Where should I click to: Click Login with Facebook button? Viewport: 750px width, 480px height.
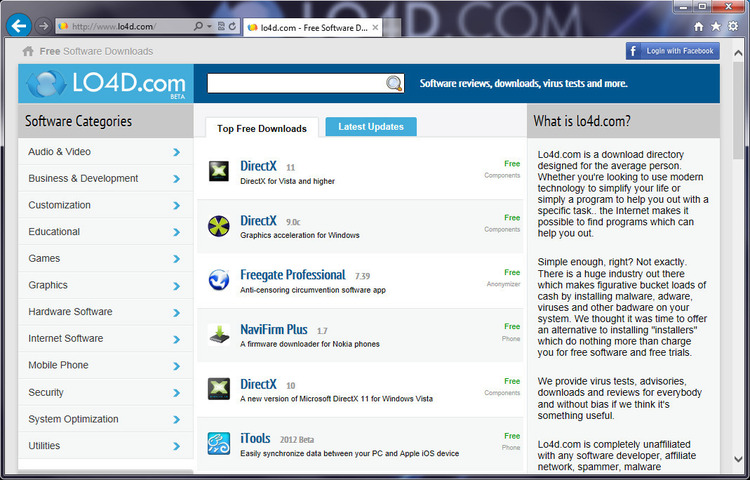pos(673,51)
